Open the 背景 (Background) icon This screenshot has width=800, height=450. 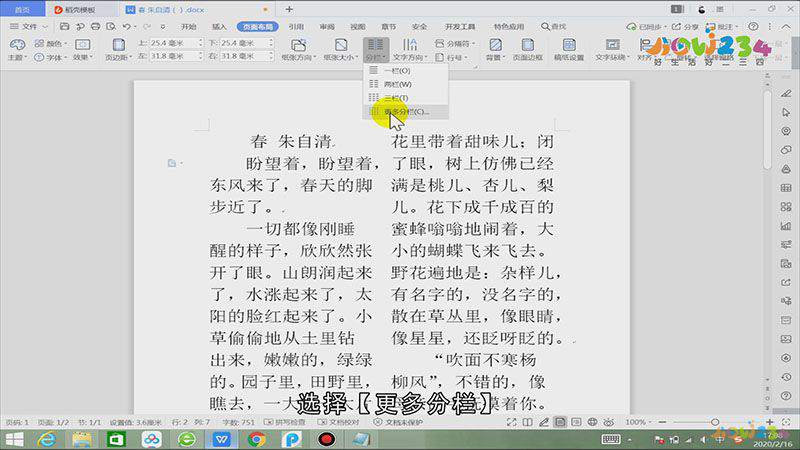495,45
